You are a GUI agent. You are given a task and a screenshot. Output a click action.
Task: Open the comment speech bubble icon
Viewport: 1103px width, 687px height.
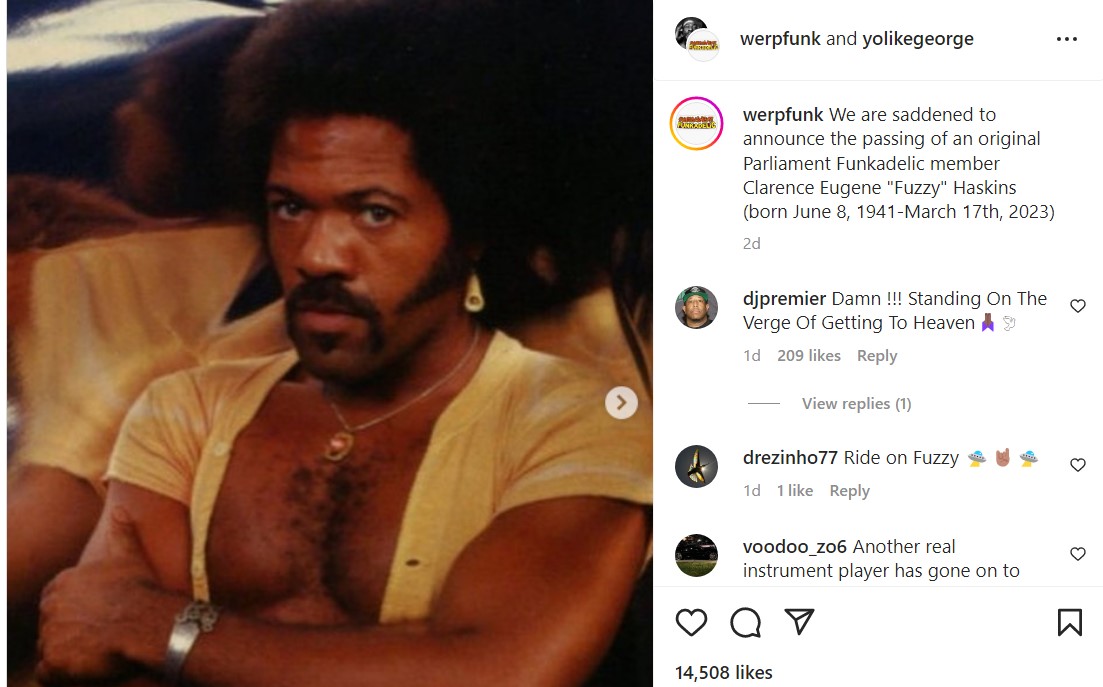(x=745, y=622)
